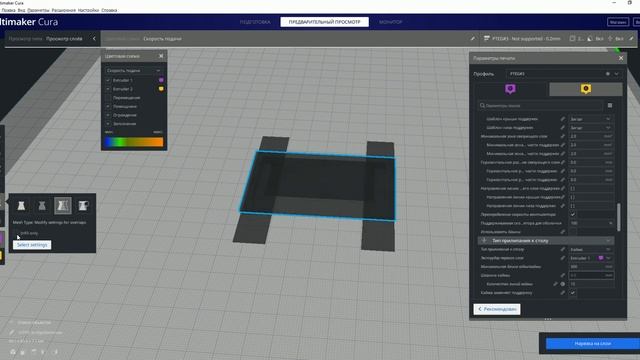The width and height of the screenshot is (640, 360).
Task: Click the link icon for brim replaces support
Action: point(563,293)
